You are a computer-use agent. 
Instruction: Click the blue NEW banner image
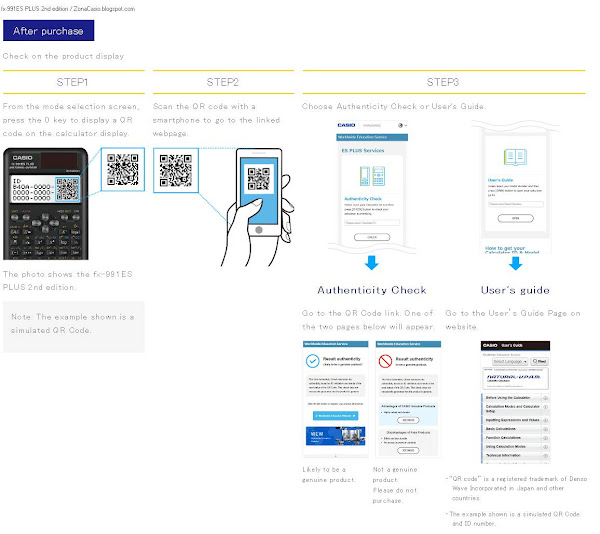[x=336, y=436]
